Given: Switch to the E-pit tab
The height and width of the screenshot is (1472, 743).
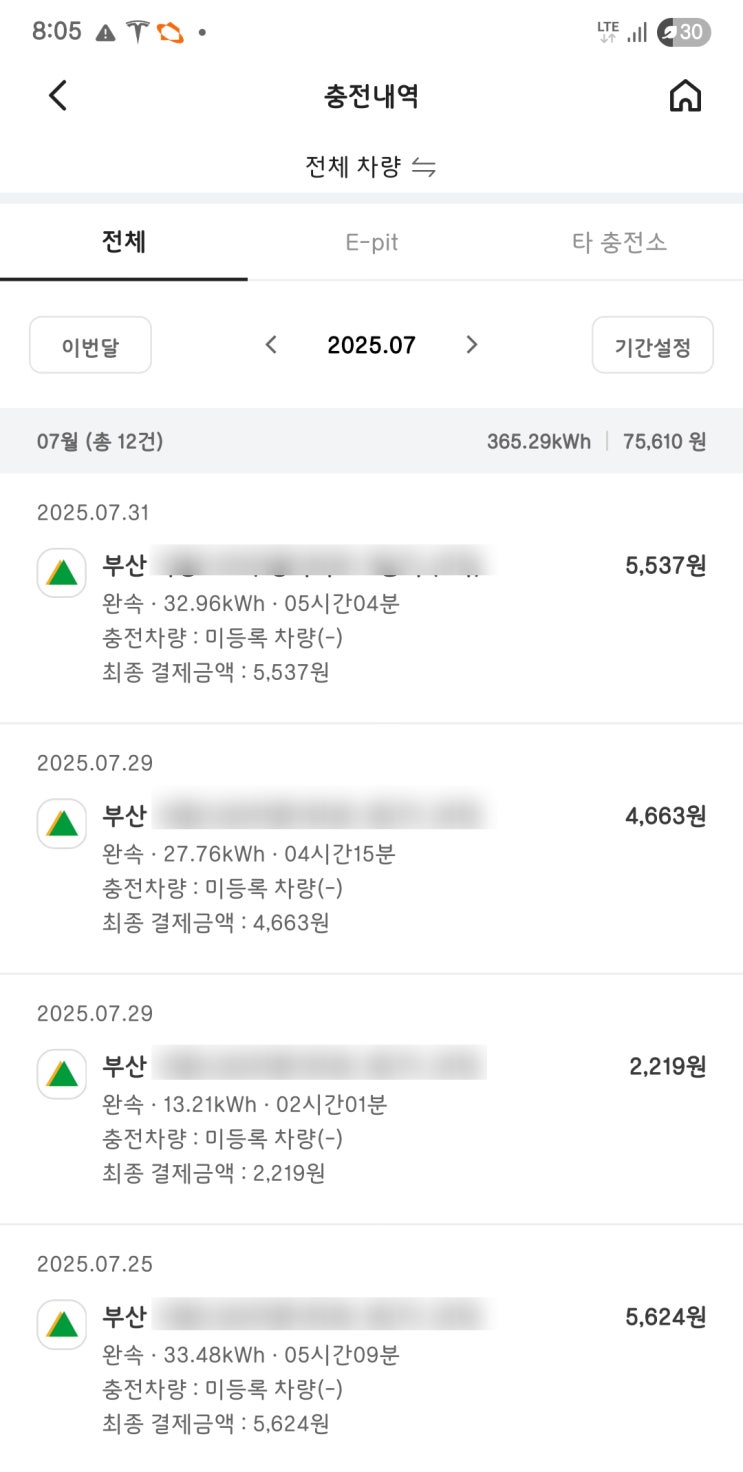Looking at the screenshot, I should coord(371,242).
